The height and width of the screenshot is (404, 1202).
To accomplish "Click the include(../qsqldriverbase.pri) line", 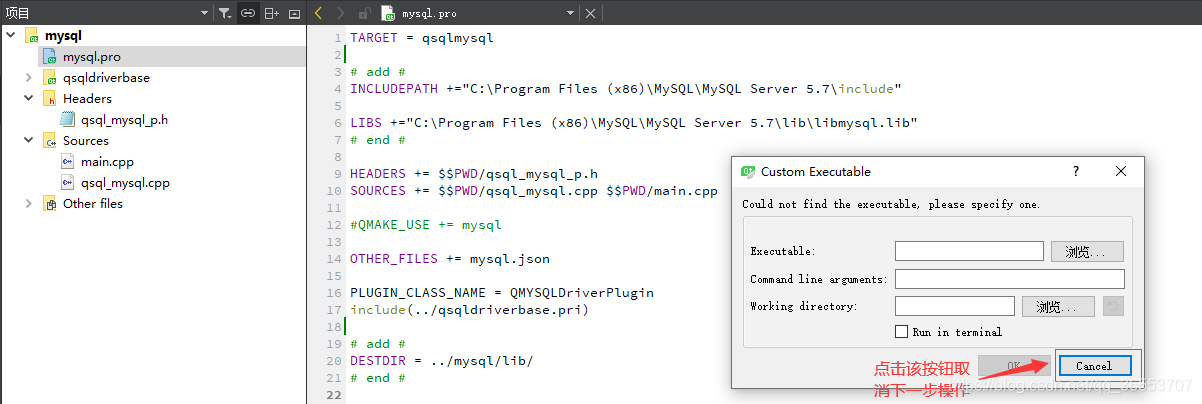I will click(470, 310).
